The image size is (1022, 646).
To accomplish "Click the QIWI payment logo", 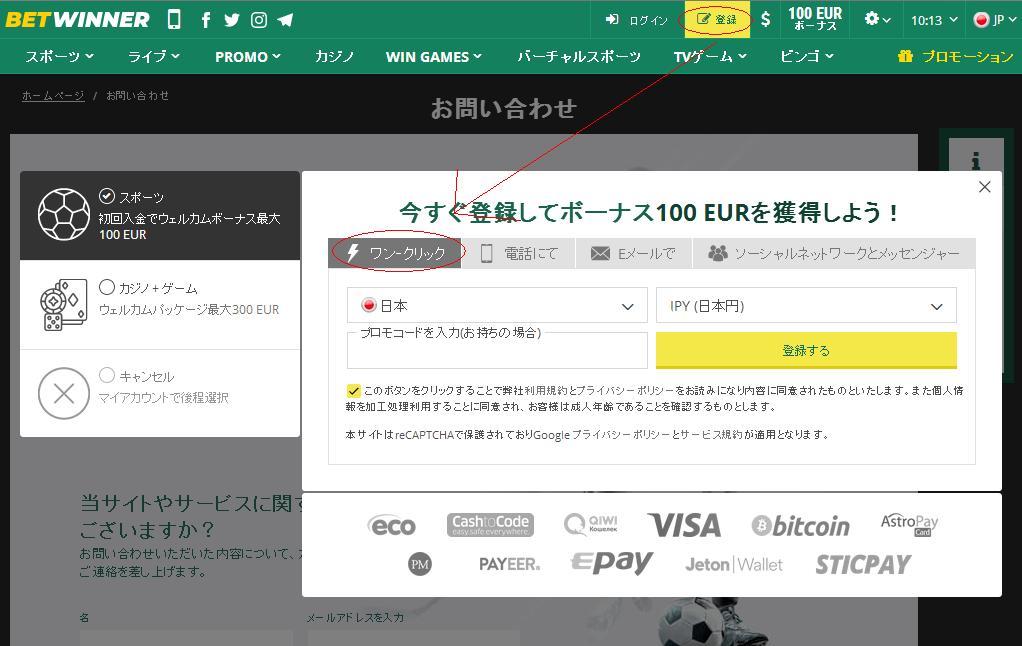I will point(591,524).
